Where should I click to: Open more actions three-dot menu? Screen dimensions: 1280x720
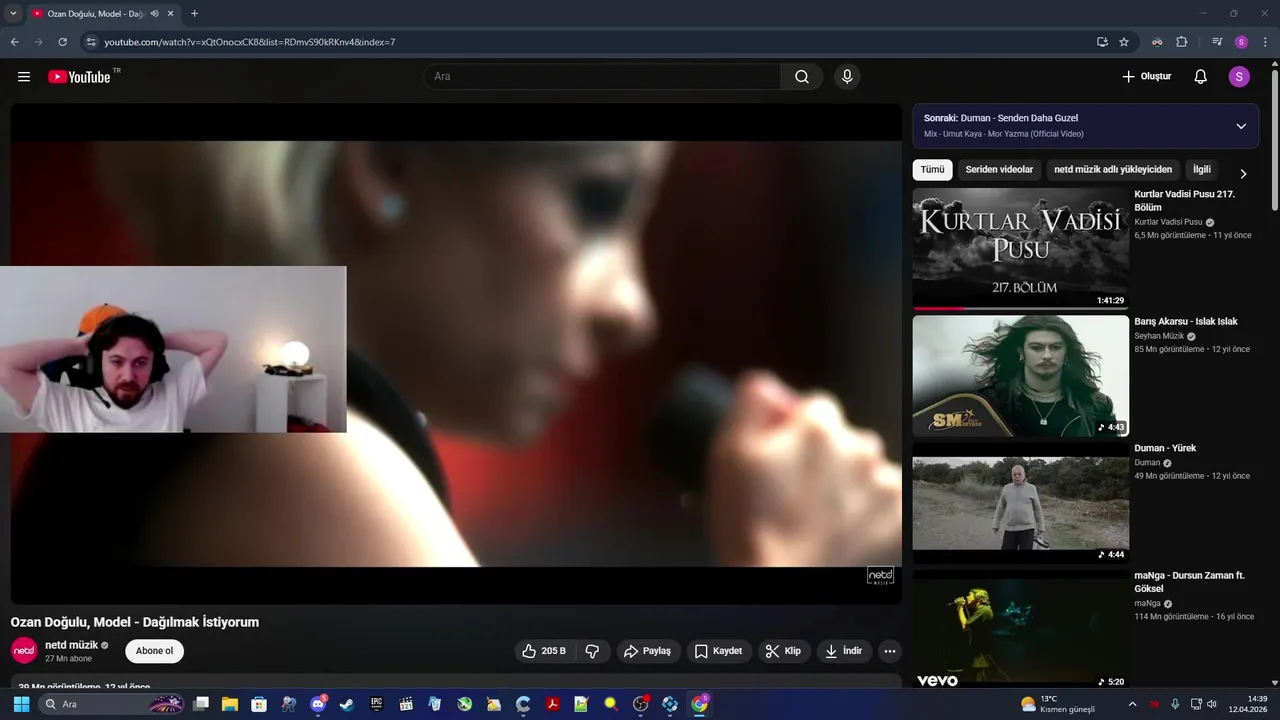click(x=889, y=651)
